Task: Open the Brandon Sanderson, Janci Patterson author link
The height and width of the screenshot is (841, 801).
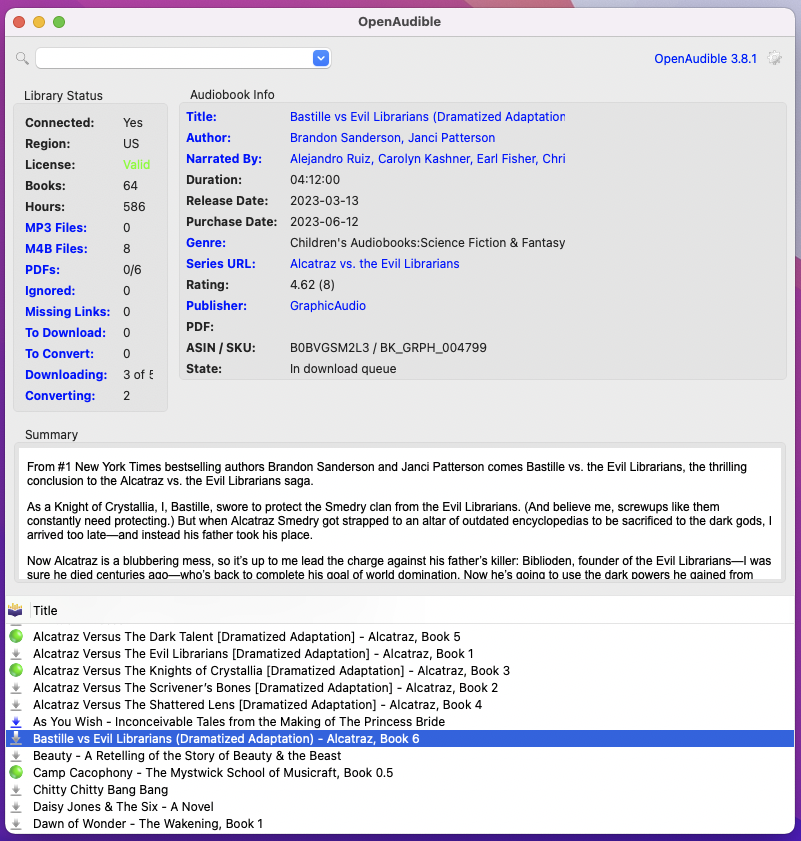Action: pos(393,137)
